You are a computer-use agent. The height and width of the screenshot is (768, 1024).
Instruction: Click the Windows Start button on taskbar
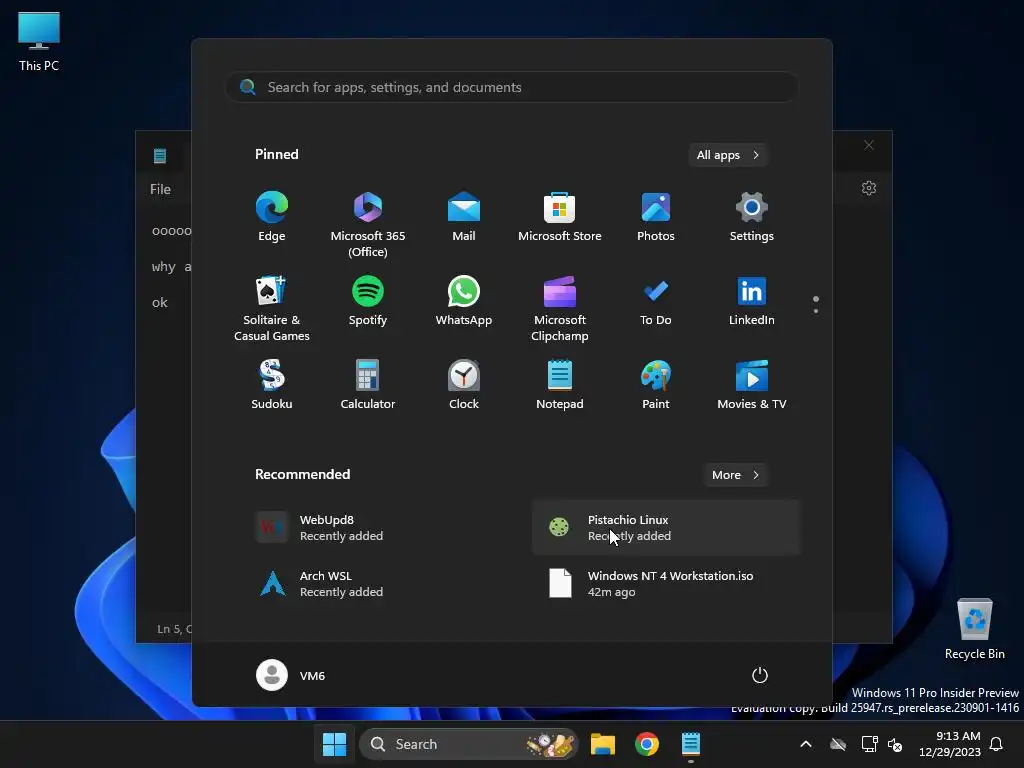334,744
